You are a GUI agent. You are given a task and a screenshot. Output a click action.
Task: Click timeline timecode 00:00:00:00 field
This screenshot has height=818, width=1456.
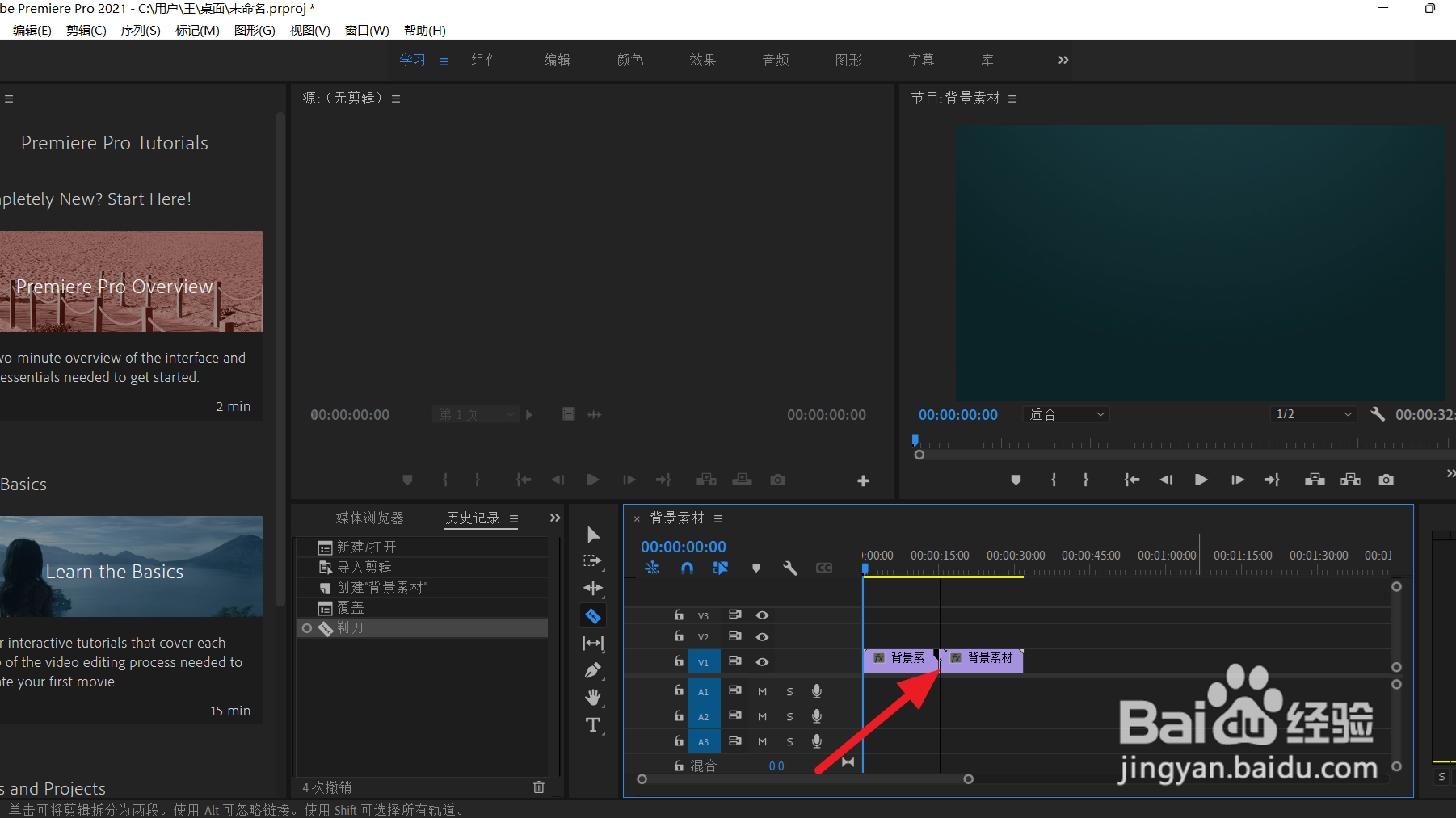click(x=684, y=547)
